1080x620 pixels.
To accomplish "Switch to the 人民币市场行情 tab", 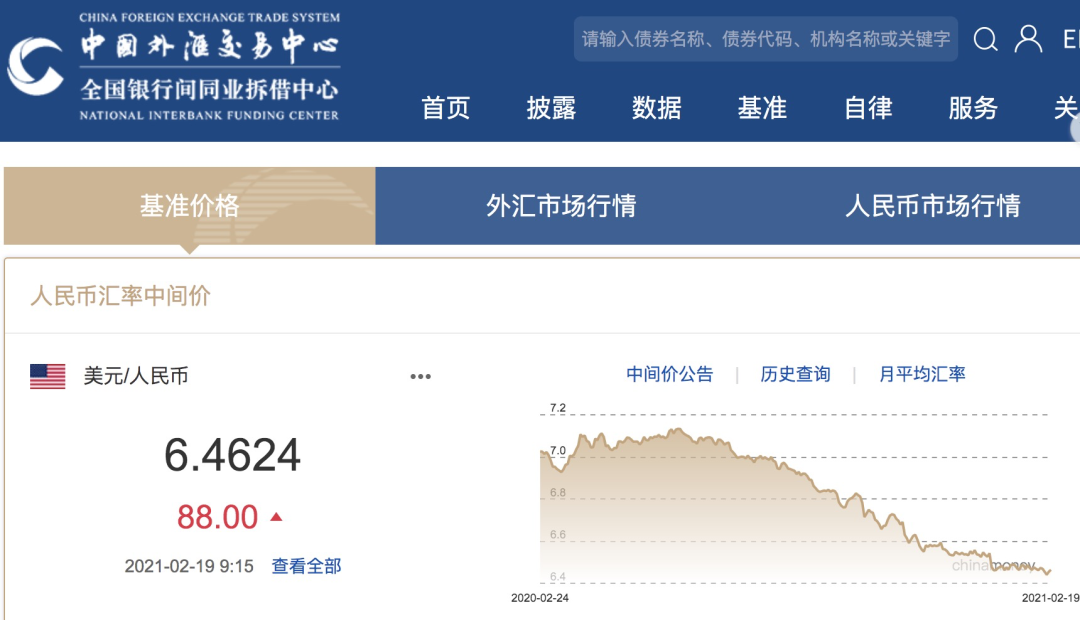I will tap(932, 205).
